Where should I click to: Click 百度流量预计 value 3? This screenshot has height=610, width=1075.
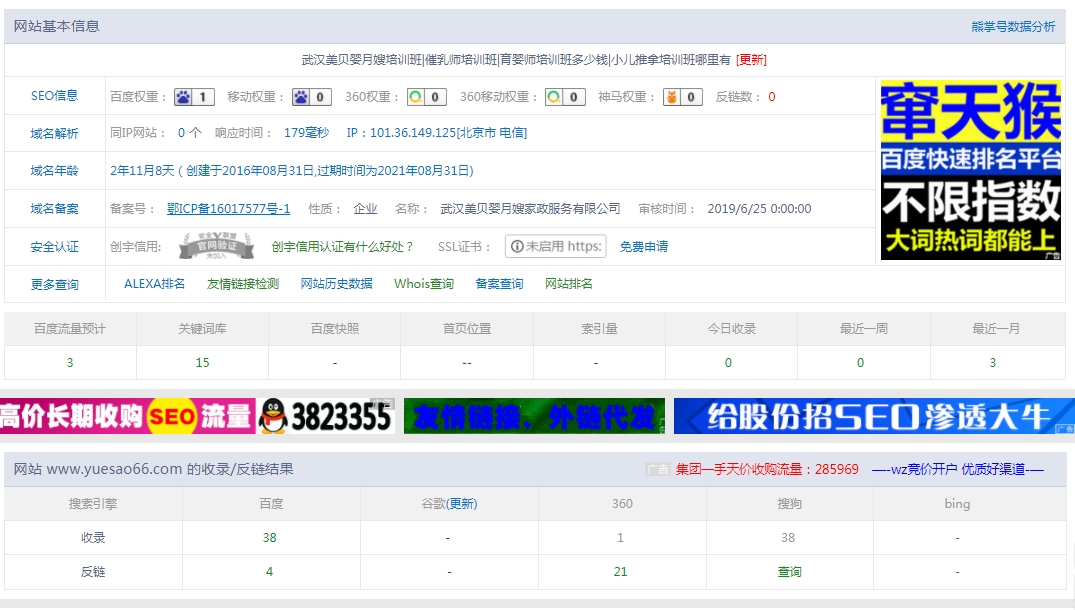[70, 363]
